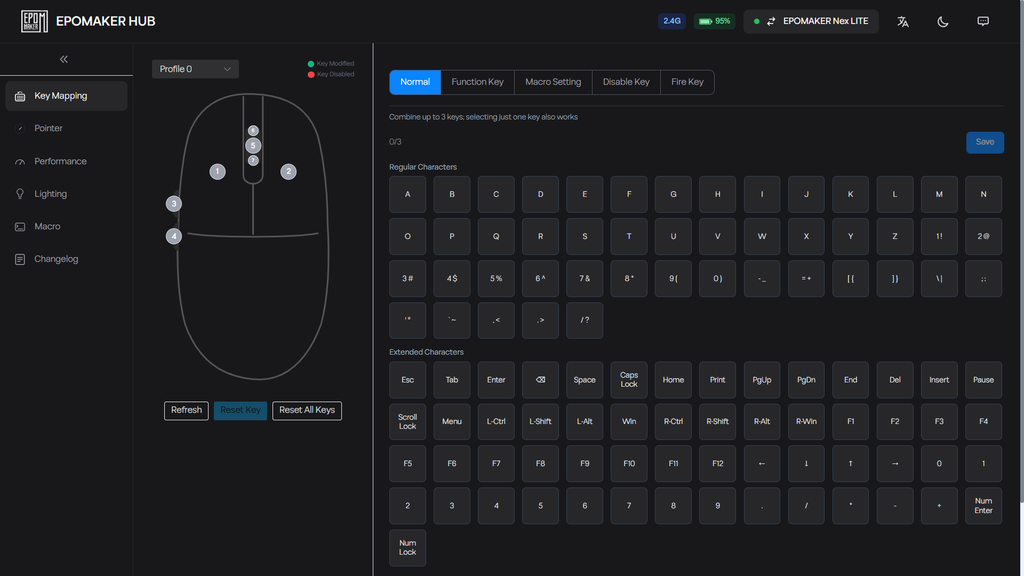This screenshot has width=1024, height=576.
Task: Open the Profile 0 dropdown
Action: 195,69
